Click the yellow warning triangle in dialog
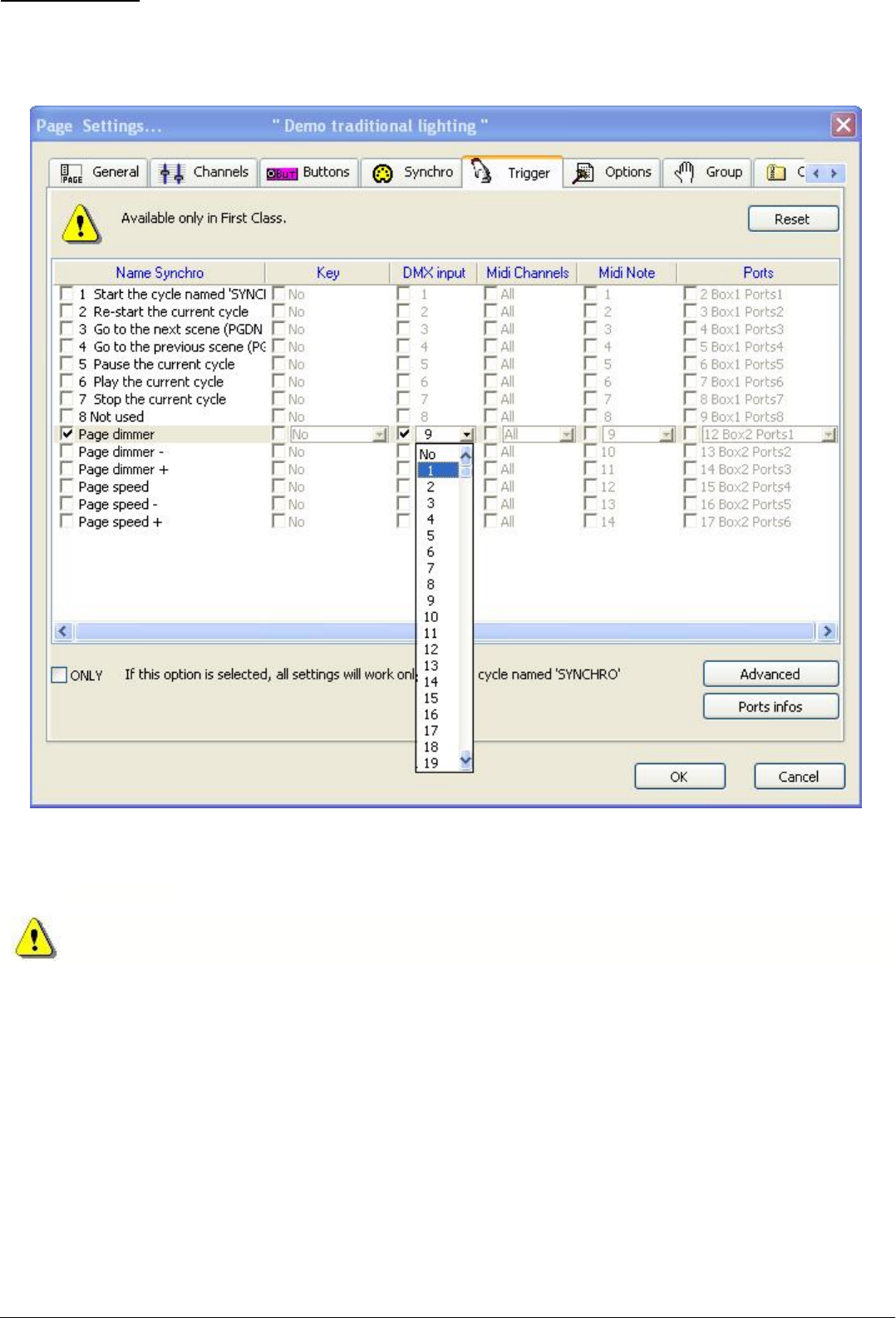 [x=81, y=224]
